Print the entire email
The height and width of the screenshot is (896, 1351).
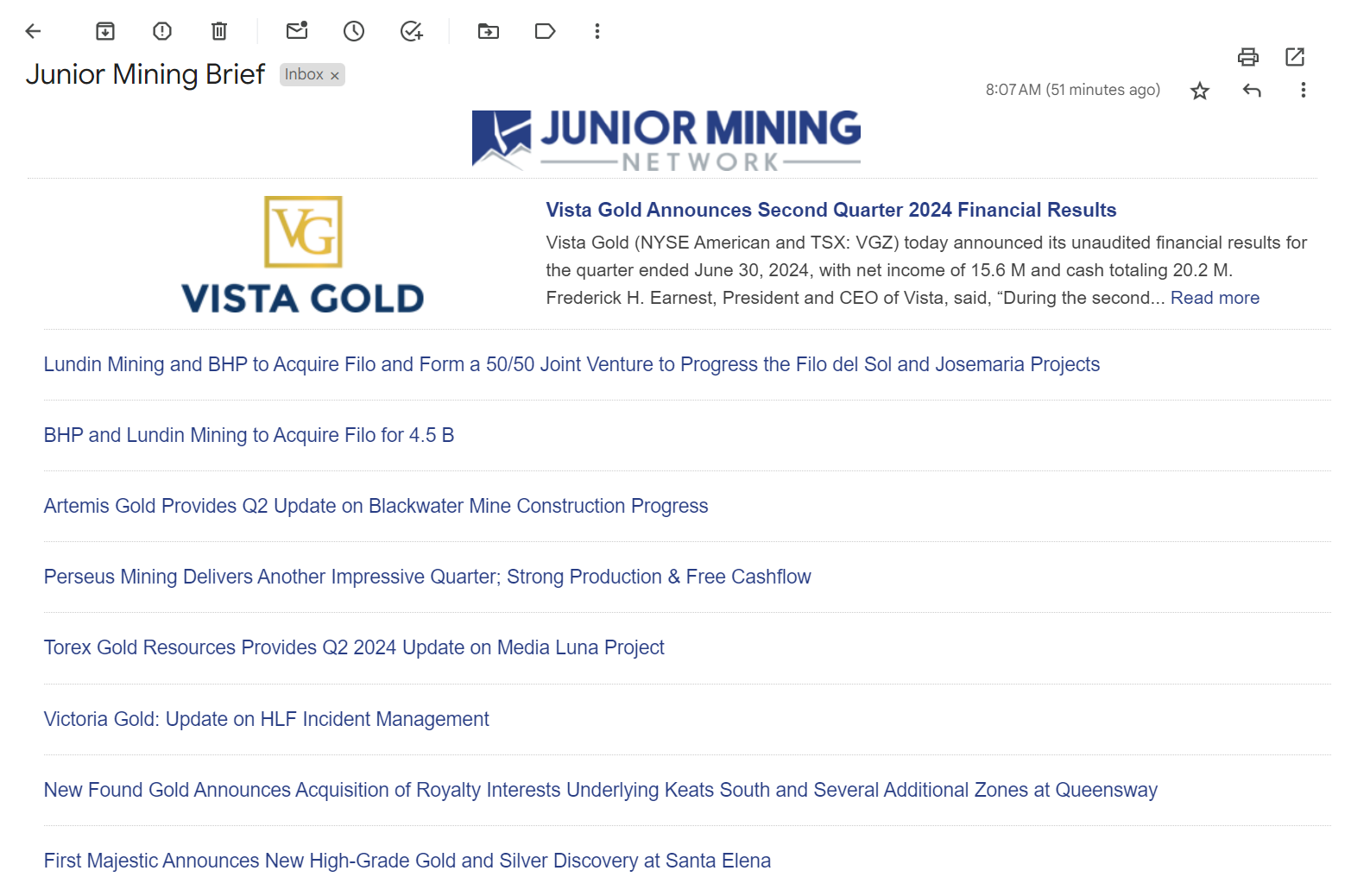point(1248,57)
